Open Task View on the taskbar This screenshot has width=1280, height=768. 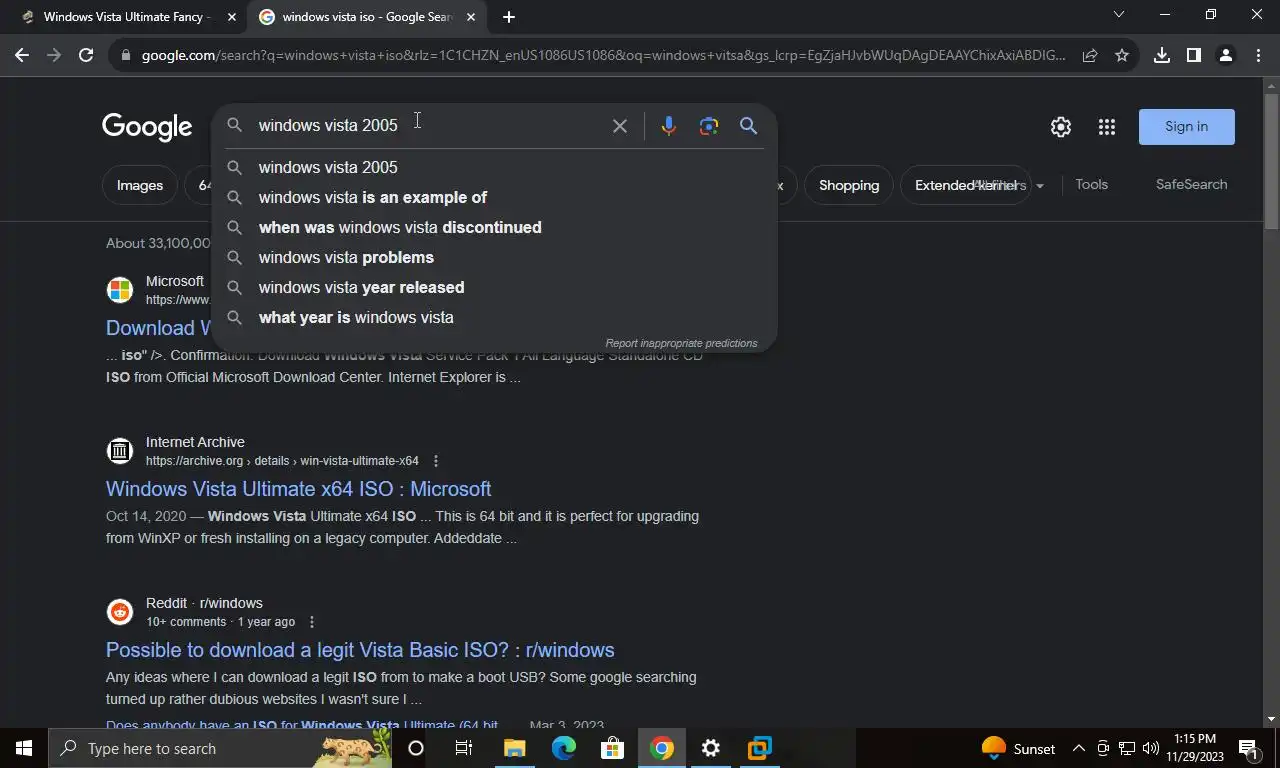464,748
